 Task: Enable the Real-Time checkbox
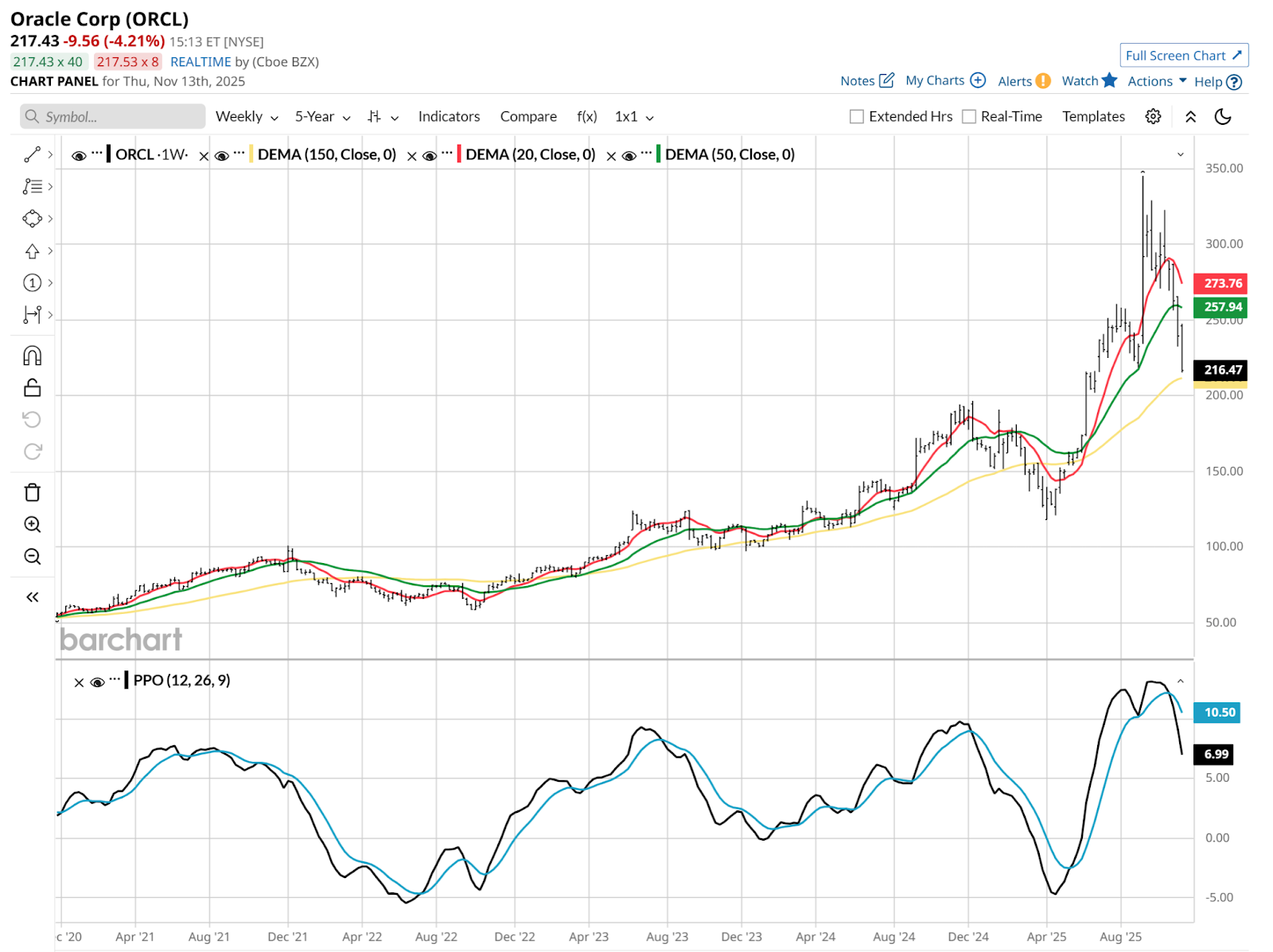point(969,117)
